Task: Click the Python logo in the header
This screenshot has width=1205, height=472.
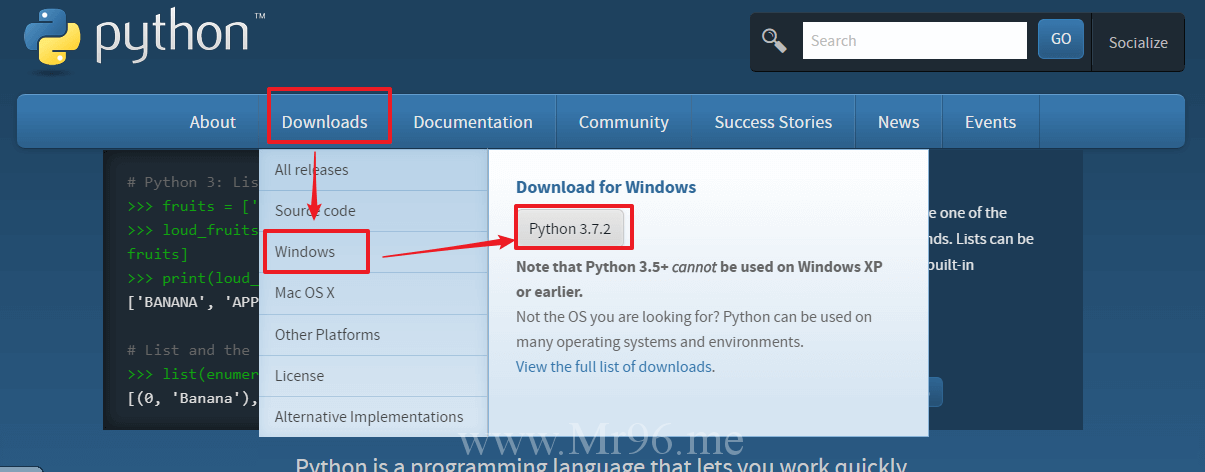Action: (x=142, y=38)
